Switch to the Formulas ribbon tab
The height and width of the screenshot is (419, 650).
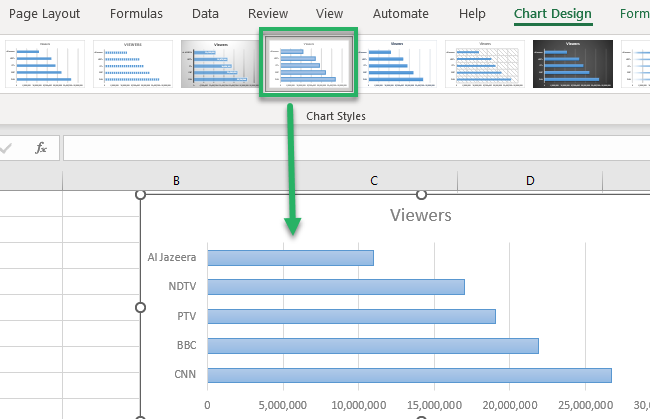point(136,14)
